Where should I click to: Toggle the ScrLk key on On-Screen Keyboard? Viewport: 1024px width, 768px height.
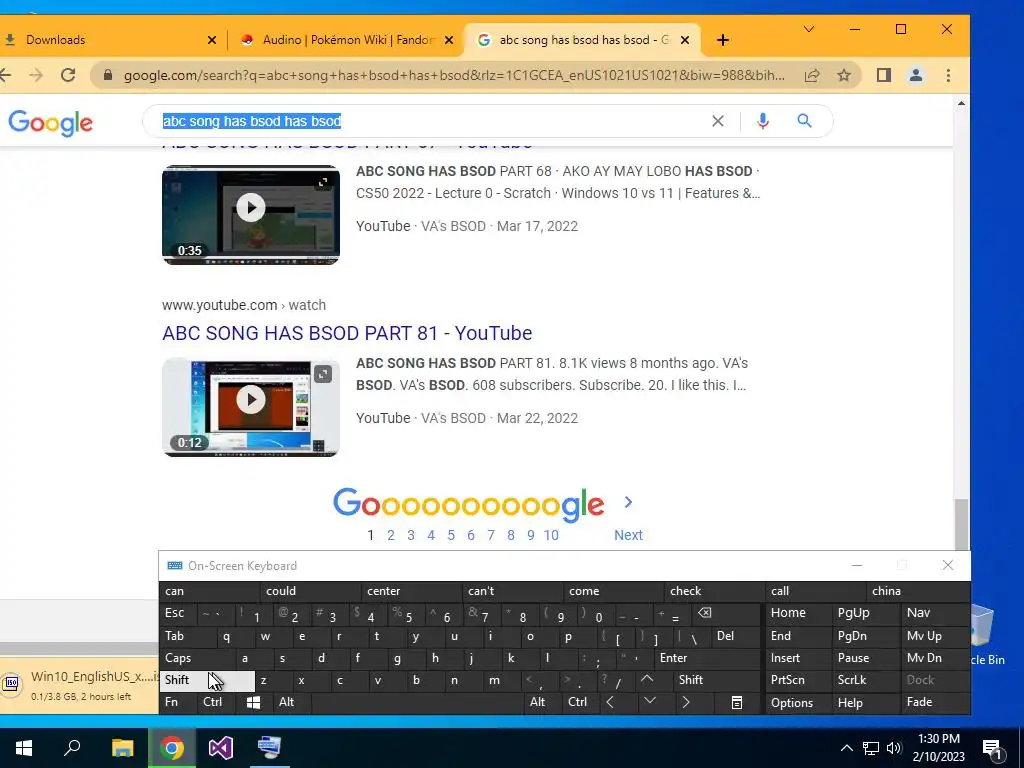tap(865, 680)
